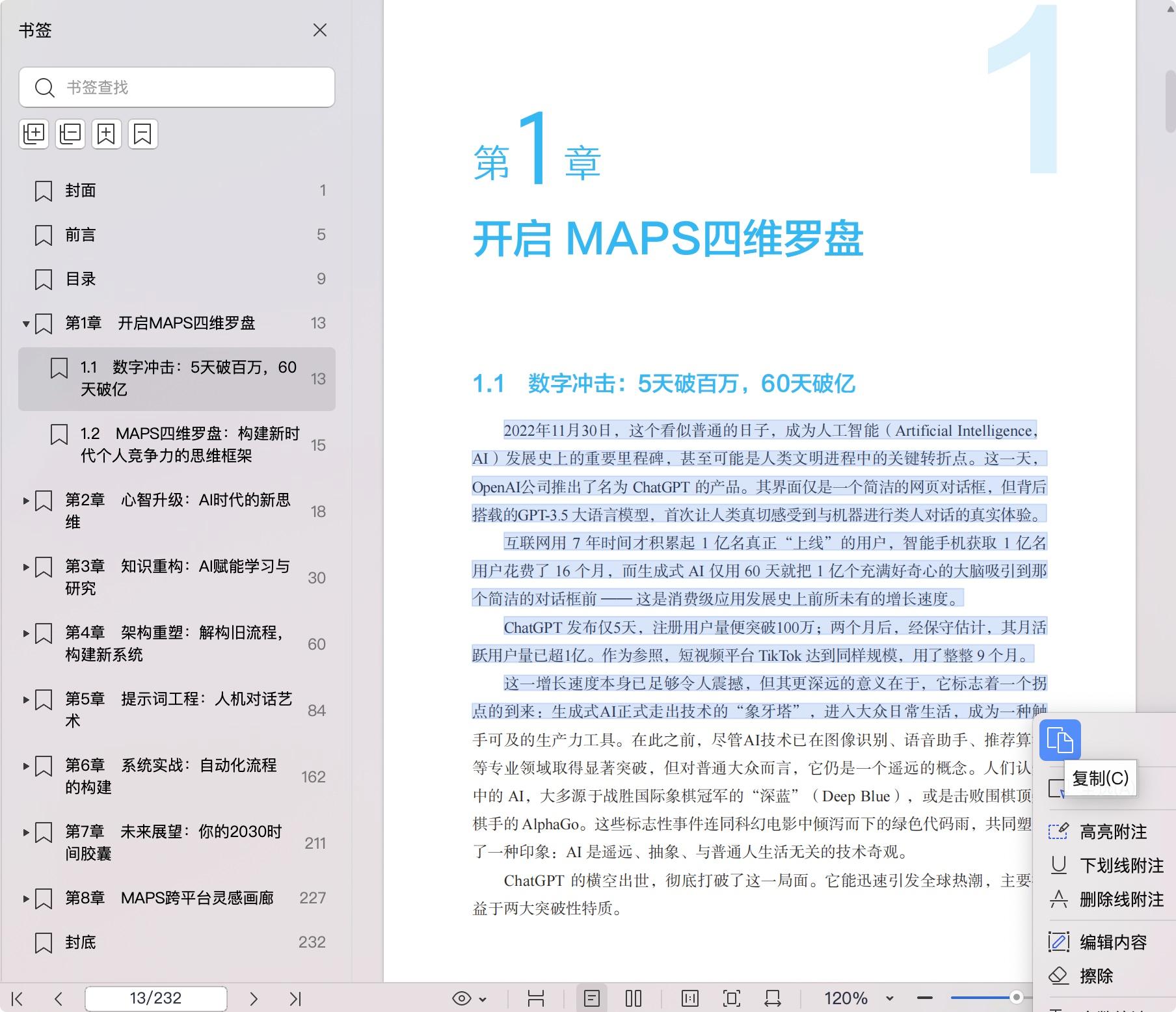Click the fit page icon

click(732, 998)
